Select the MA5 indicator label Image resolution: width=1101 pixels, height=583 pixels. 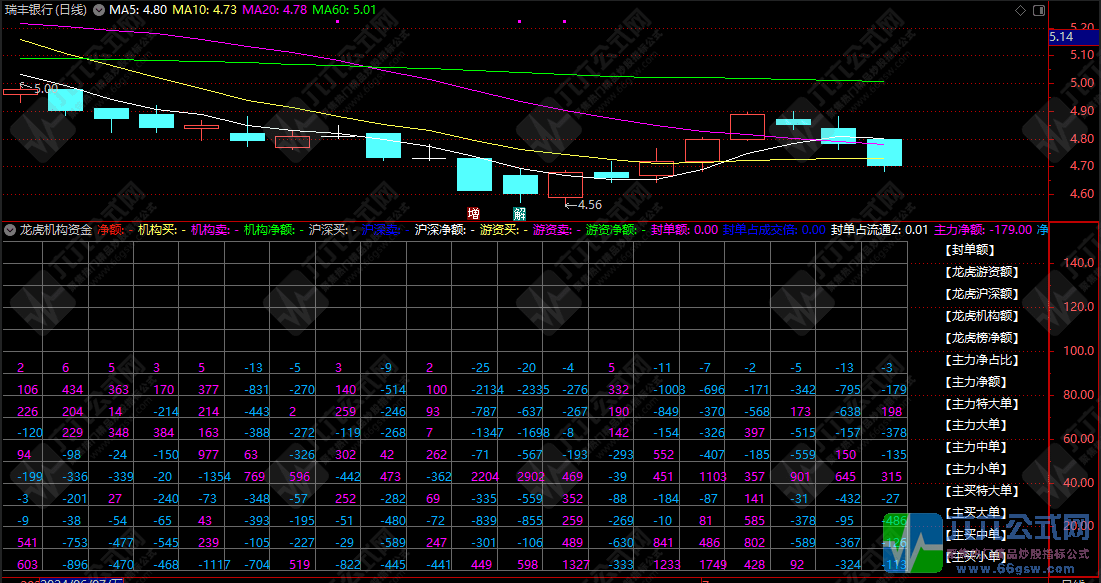137,9
